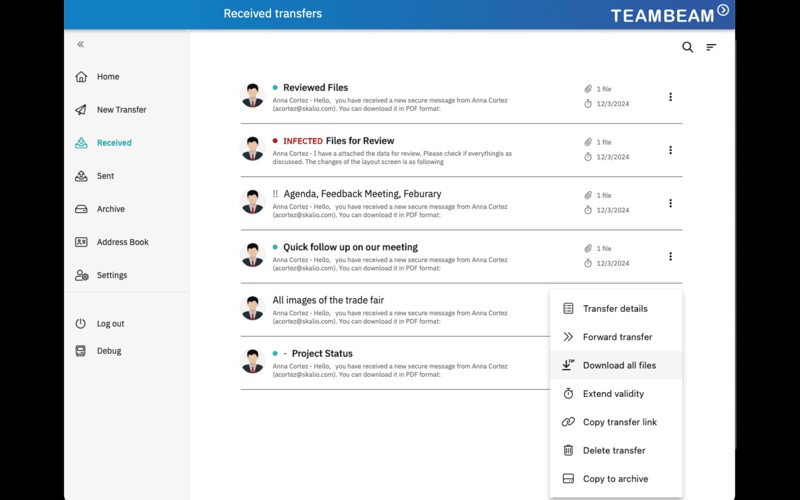
Task: Click the TEAMBEAM logo in header
Action: pos(670,14)
